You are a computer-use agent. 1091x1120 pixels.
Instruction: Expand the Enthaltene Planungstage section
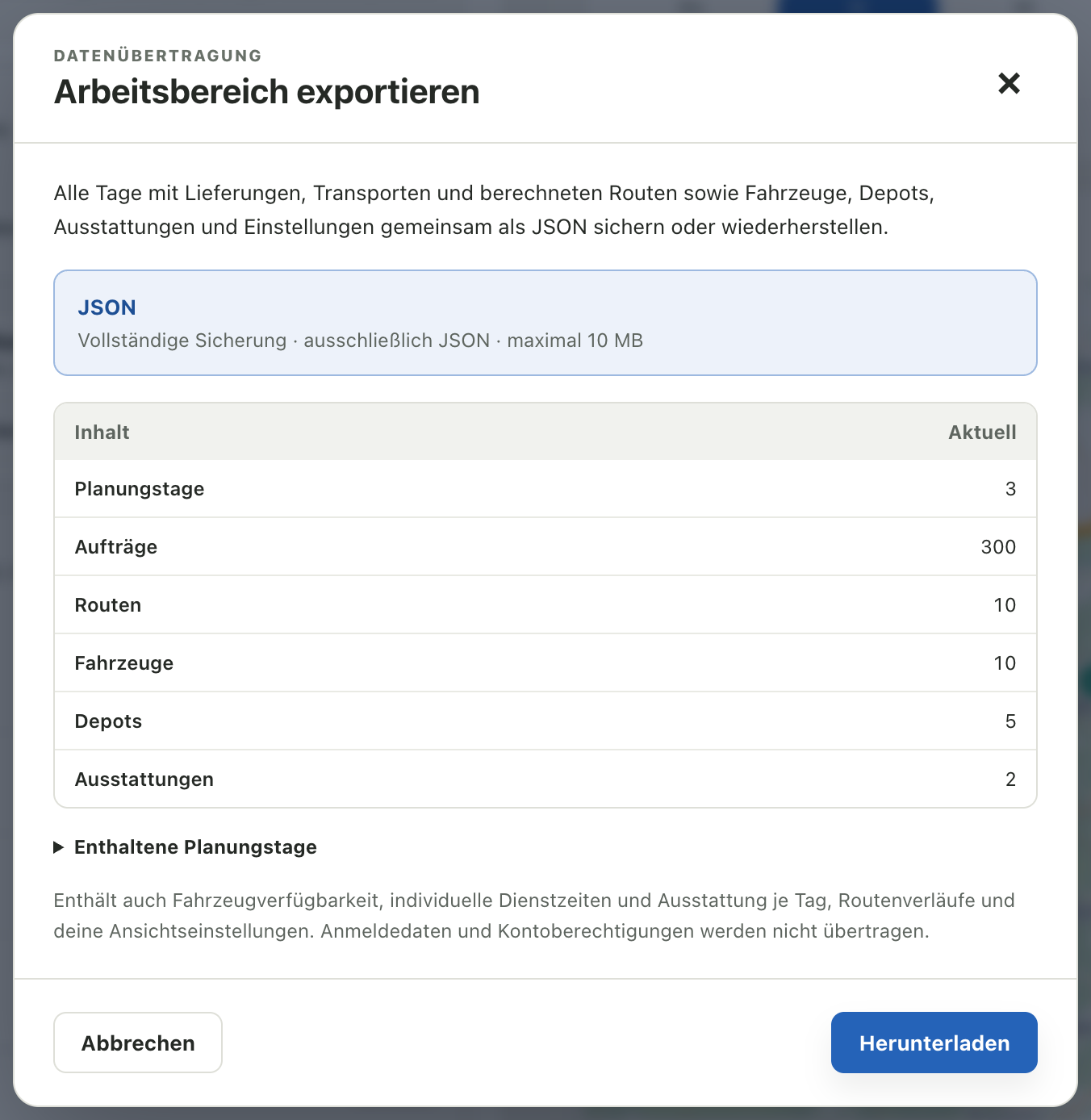pyautogui.click(x=186, y=847)
